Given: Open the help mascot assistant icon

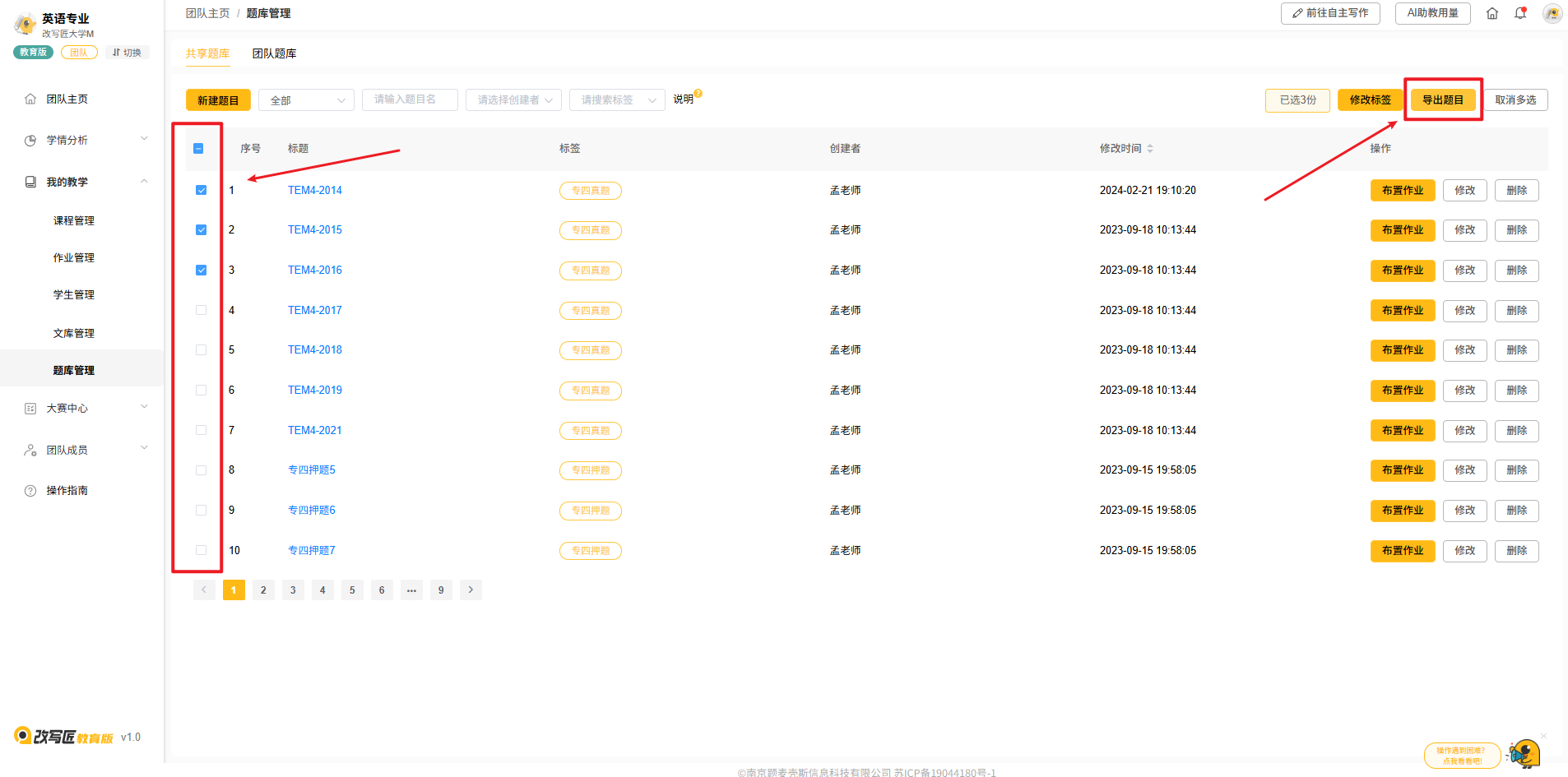Looking at the screenshot, I should pyautogui.click(x=1523, y=753).
